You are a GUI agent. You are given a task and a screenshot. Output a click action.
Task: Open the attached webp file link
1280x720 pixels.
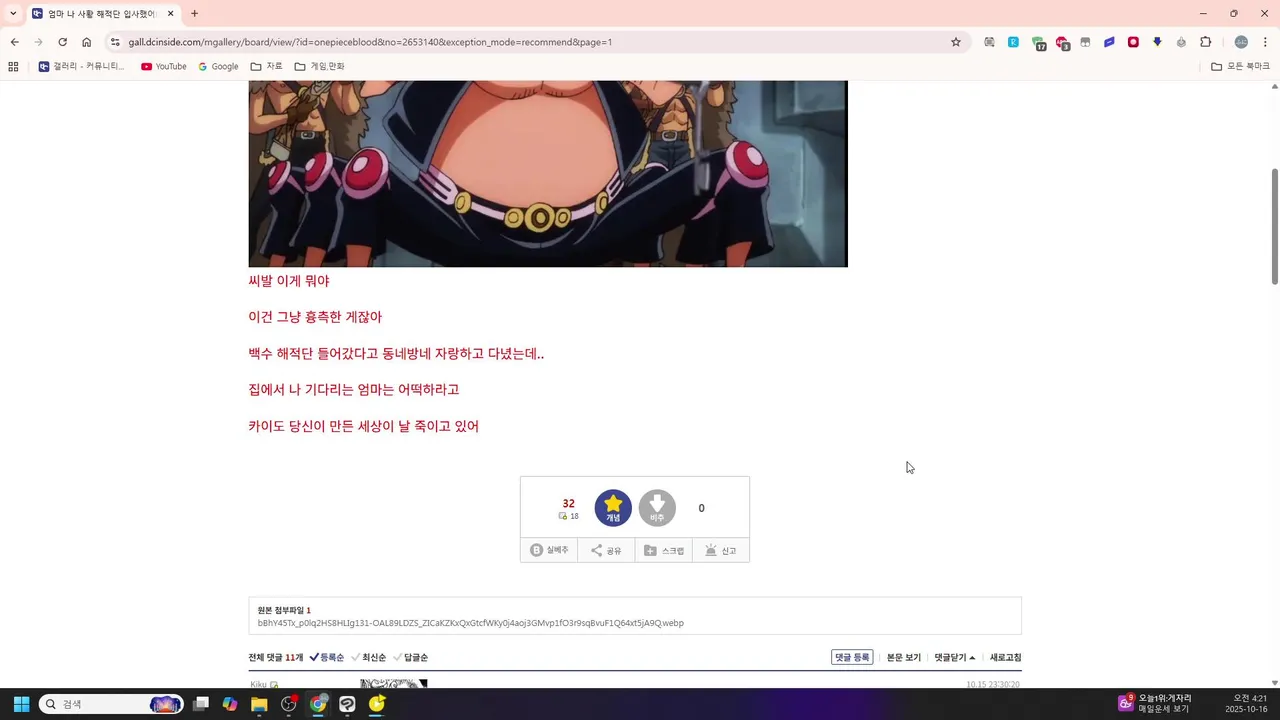471,623
